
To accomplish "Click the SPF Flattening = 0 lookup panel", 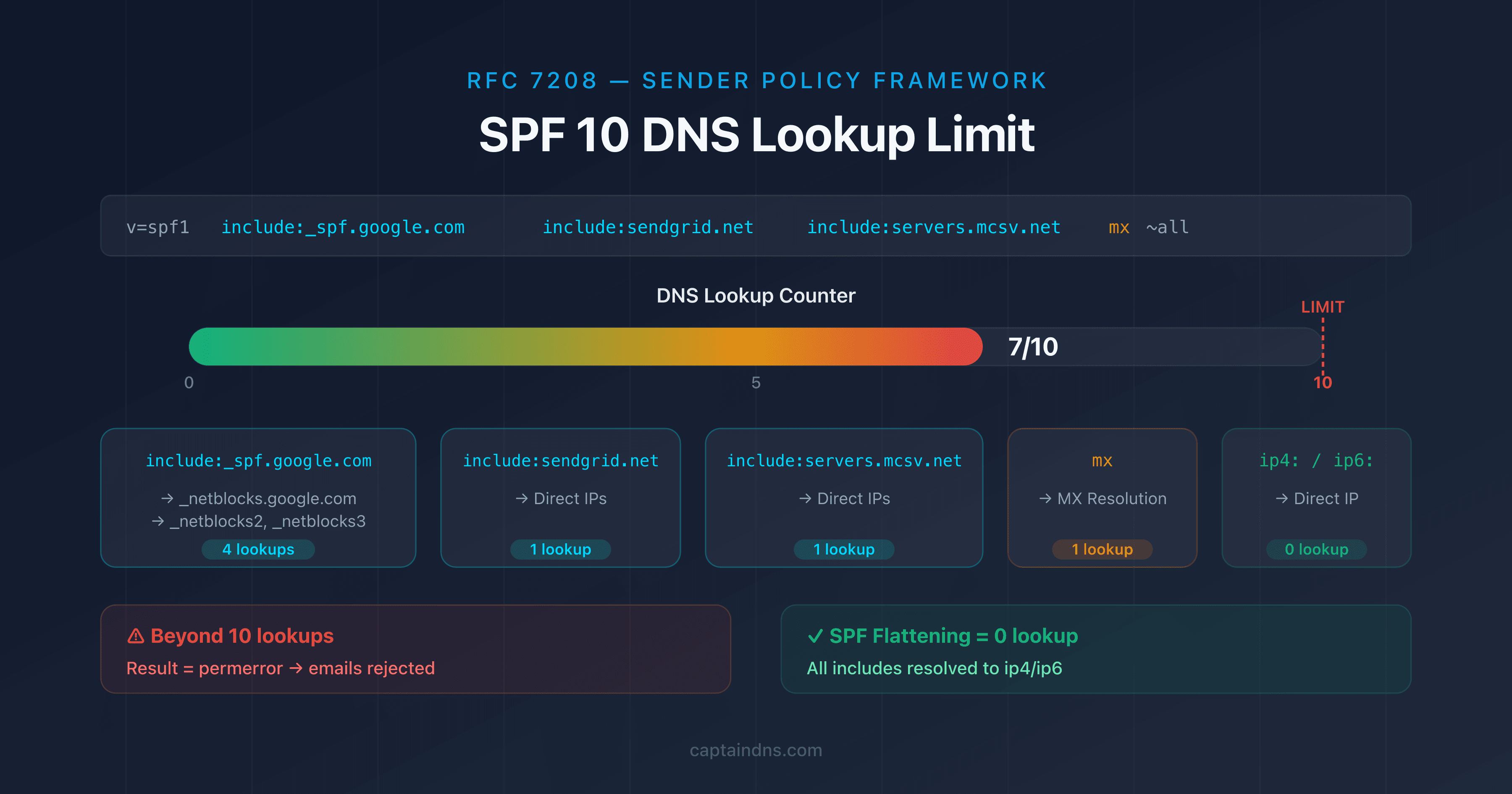I will [x=1095, y=648].
